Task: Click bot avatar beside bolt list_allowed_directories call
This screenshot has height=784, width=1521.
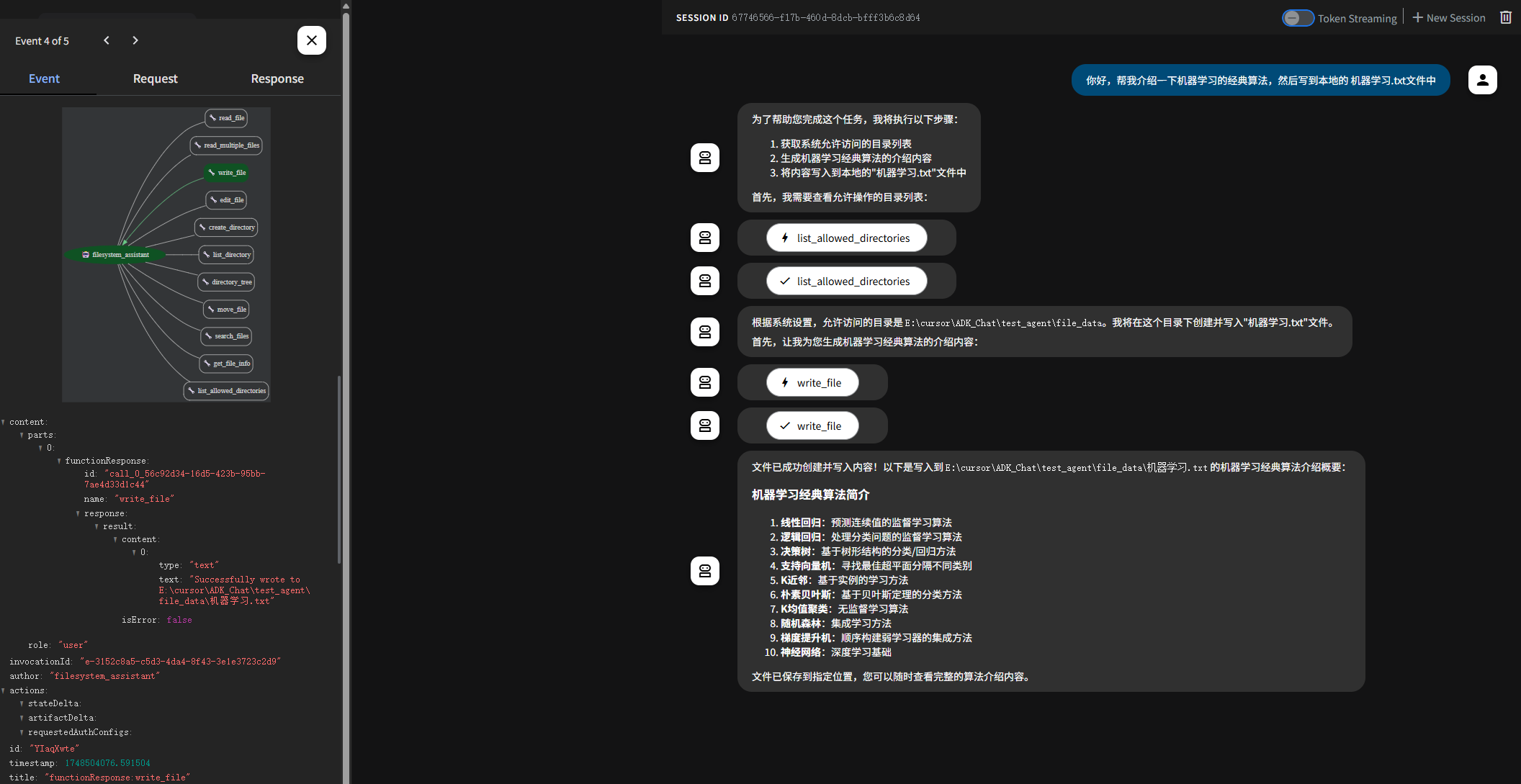Action: pyautogui.click(x=705, y=238)
